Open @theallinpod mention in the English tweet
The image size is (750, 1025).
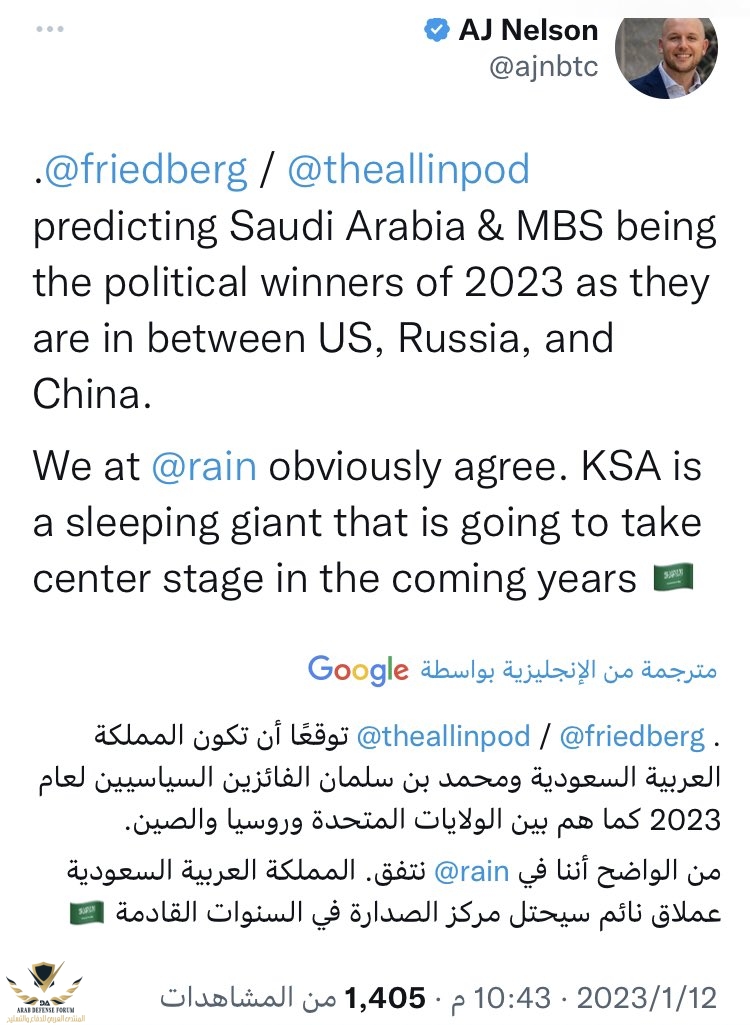[409, 170]
